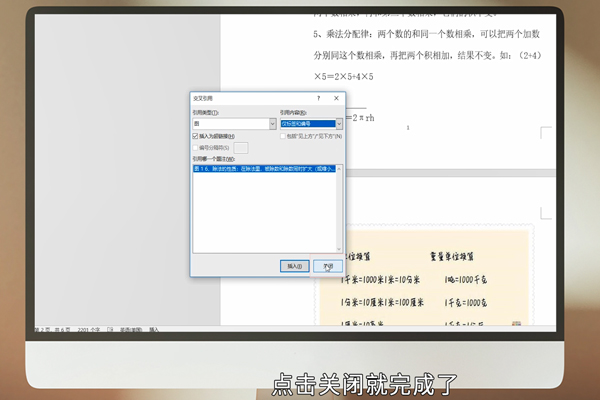Click the language indicator in status bar
The height and width of the screenshot is (400, 600).
click(x=131, y=330)
